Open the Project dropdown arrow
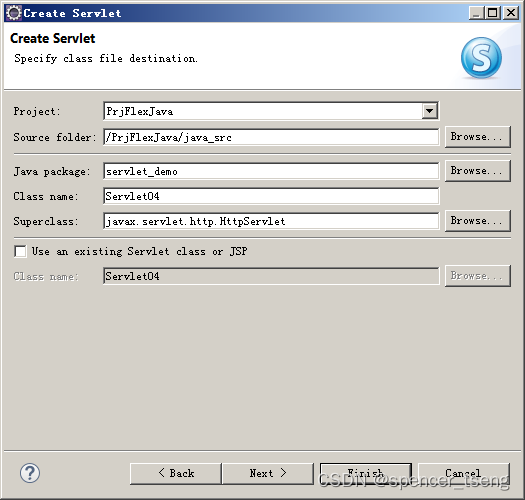 (x=430, y=111)
